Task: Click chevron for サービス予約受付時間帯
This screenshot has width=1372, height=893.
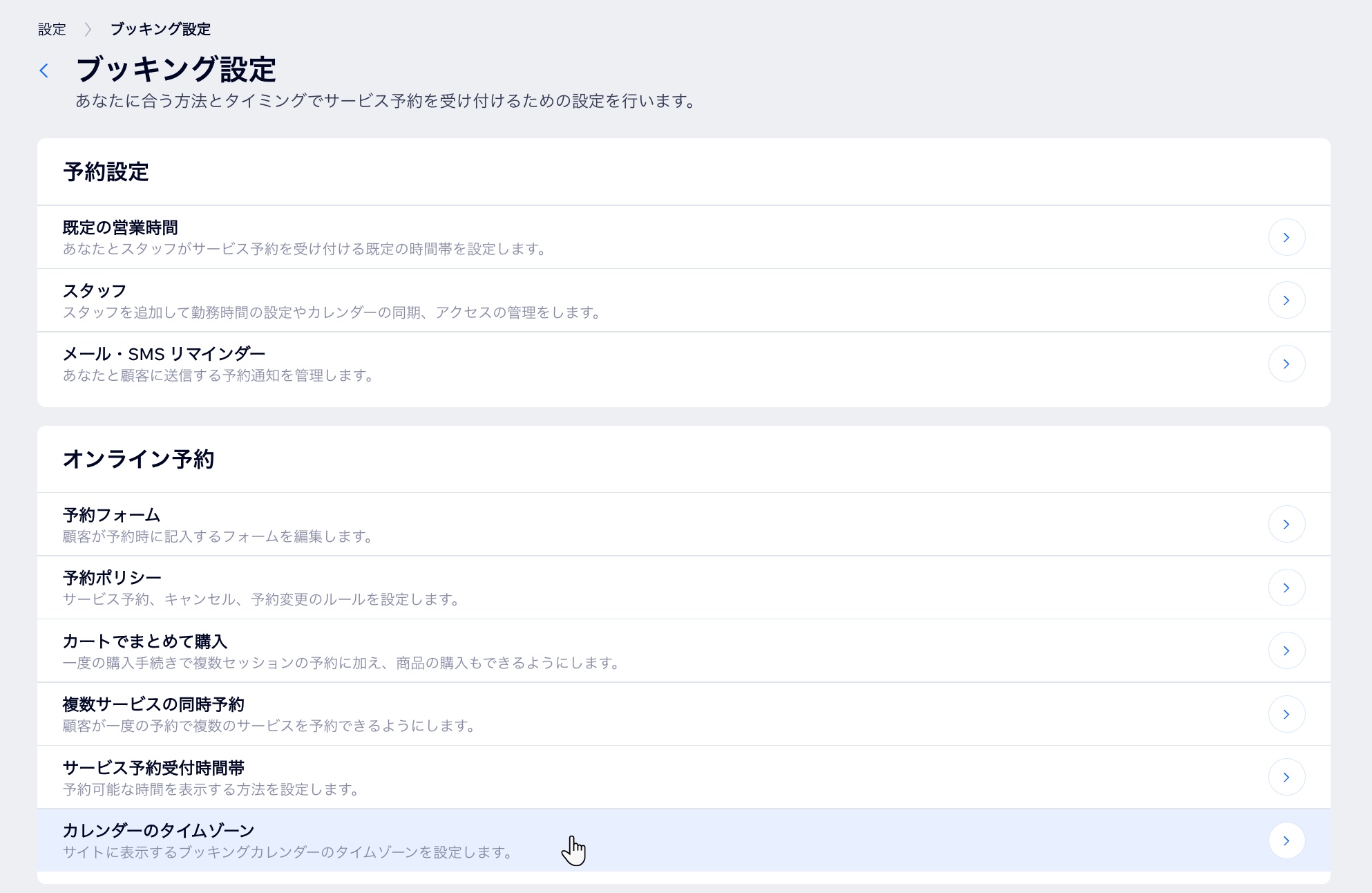Action: tap(1286, 777)
